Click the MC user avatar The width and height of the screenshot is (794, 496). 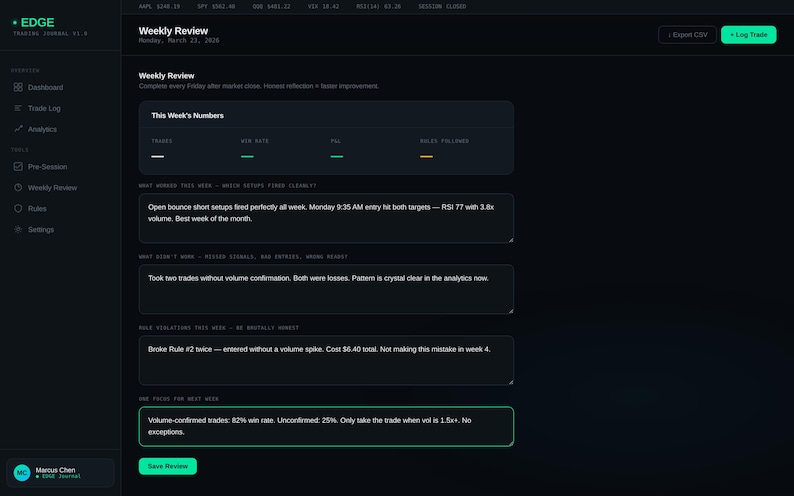(22, 473)
